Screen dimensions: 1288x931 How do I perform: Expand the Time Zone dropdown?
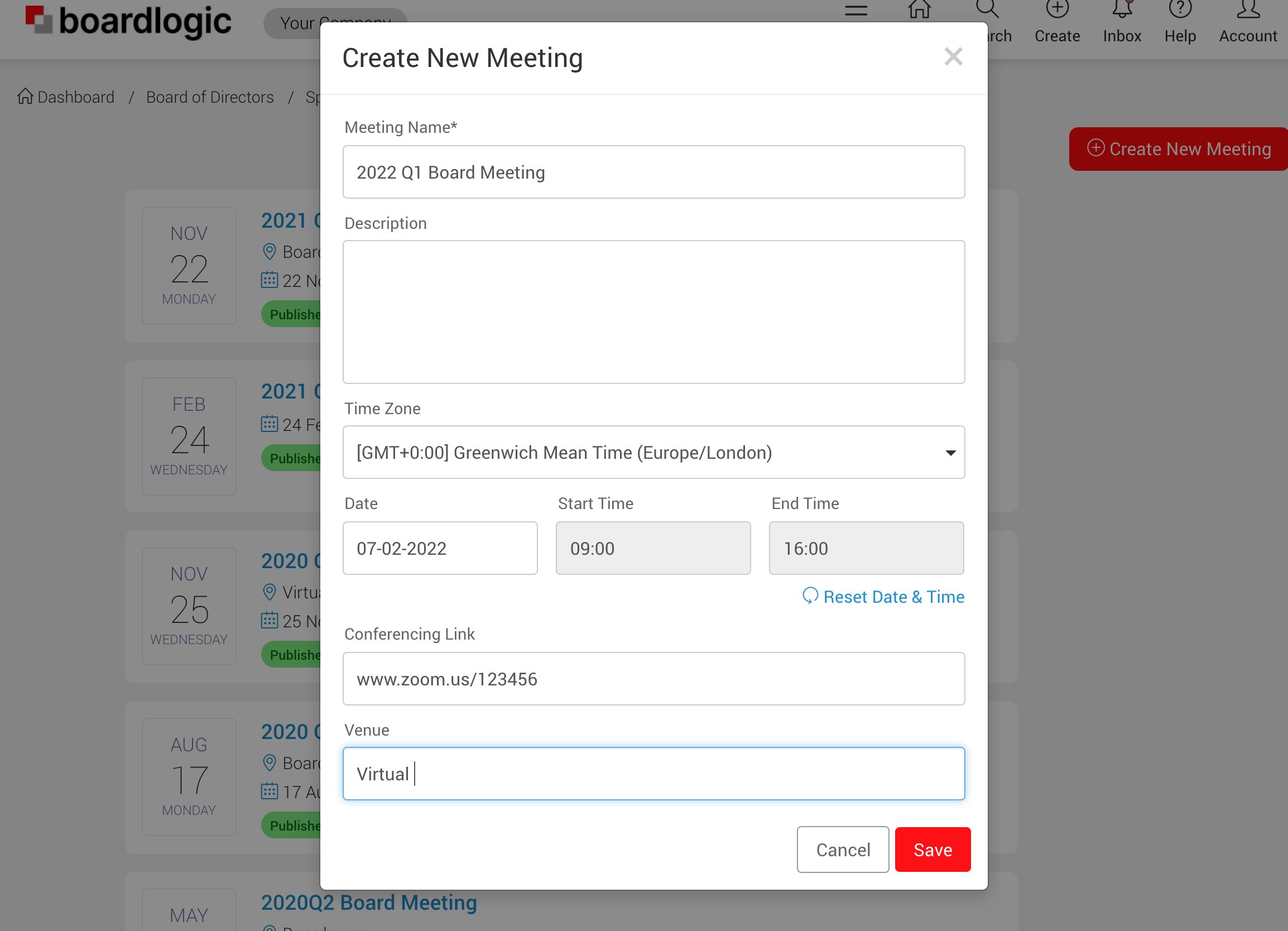pos(653,452)
